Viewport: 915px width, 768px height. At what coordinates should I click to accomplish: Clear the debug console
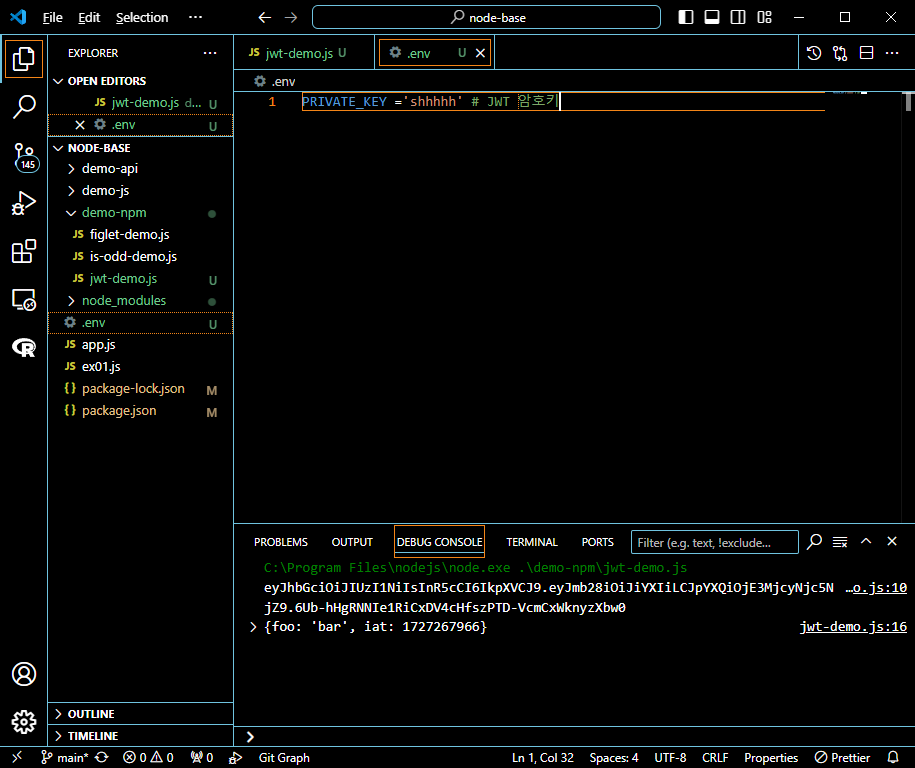pos(840,542)
